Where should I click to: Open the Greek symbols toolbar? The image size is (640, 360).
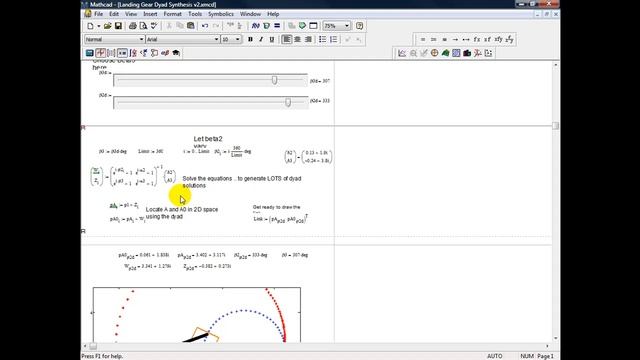(165, 53)
